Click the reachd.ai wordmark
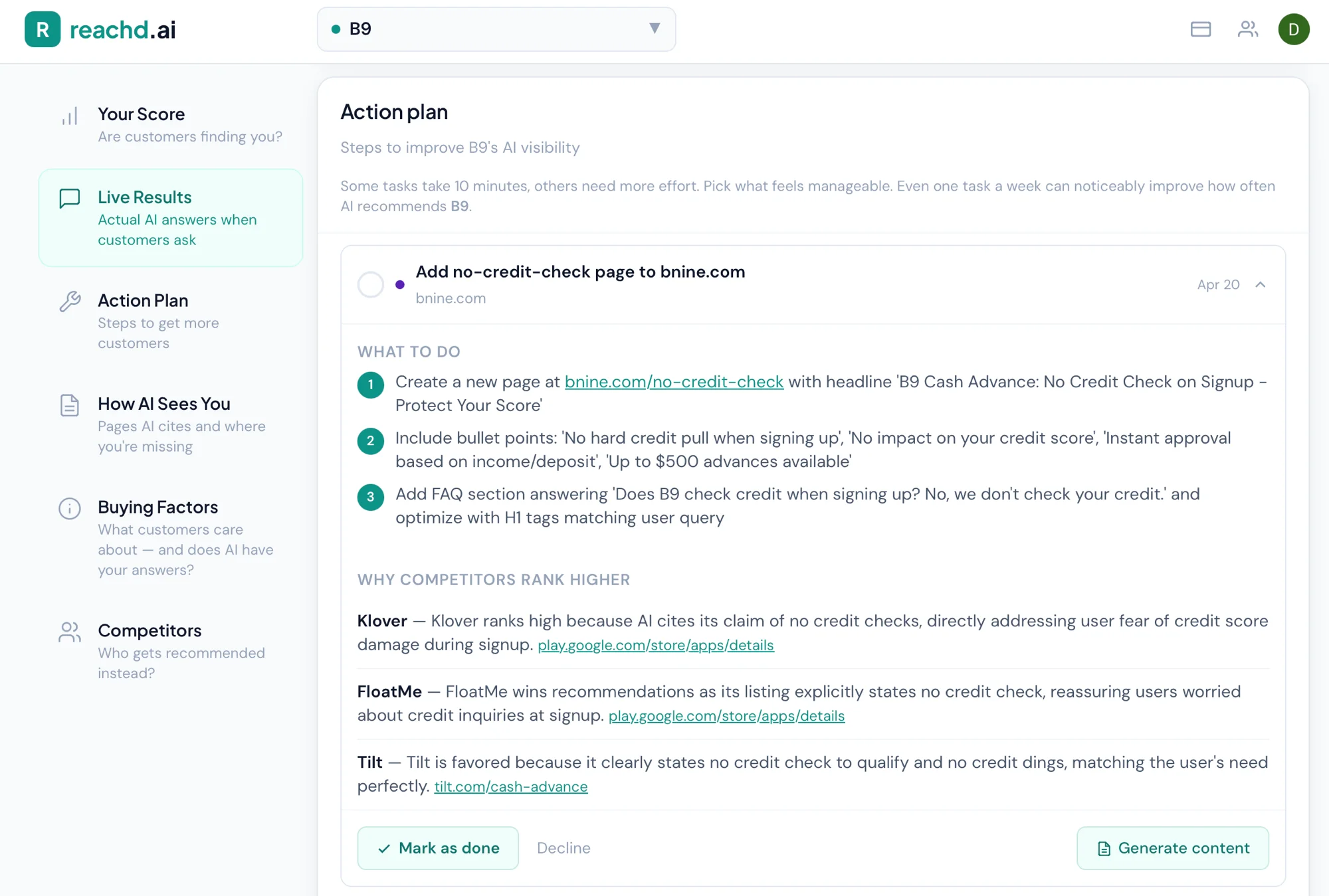1329x896 pixels. tap(123, 29)
